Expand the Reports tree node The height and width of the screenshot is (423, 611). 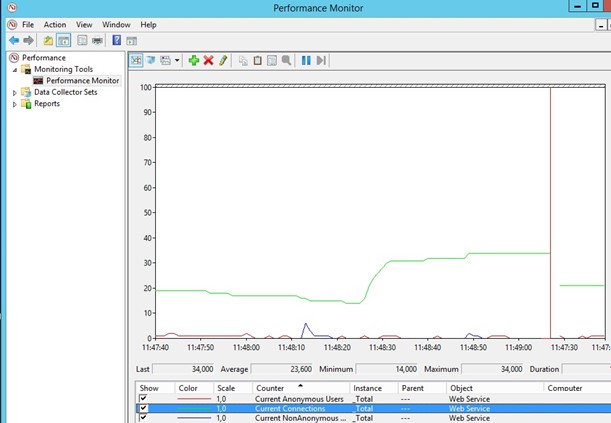pos(15,103)
